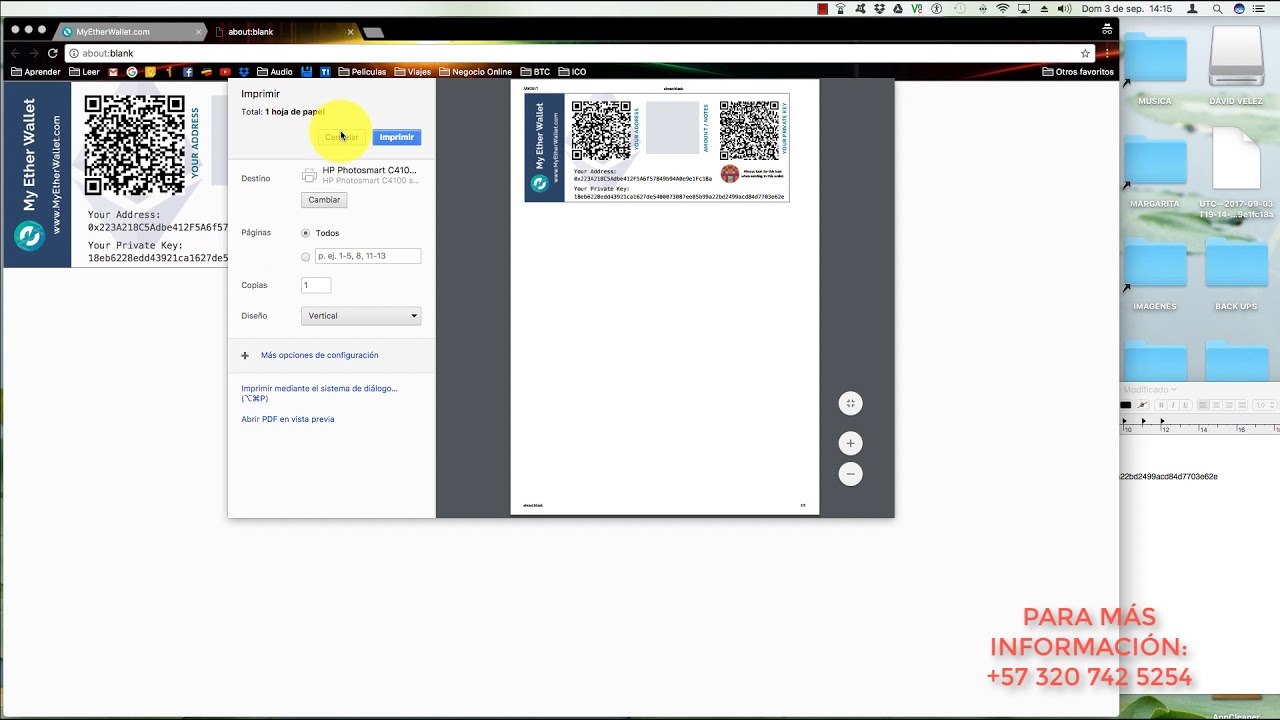Open Spotlight search in menu bar
The width and height of the screenshot is (1280, 720).
[1217, 8]
